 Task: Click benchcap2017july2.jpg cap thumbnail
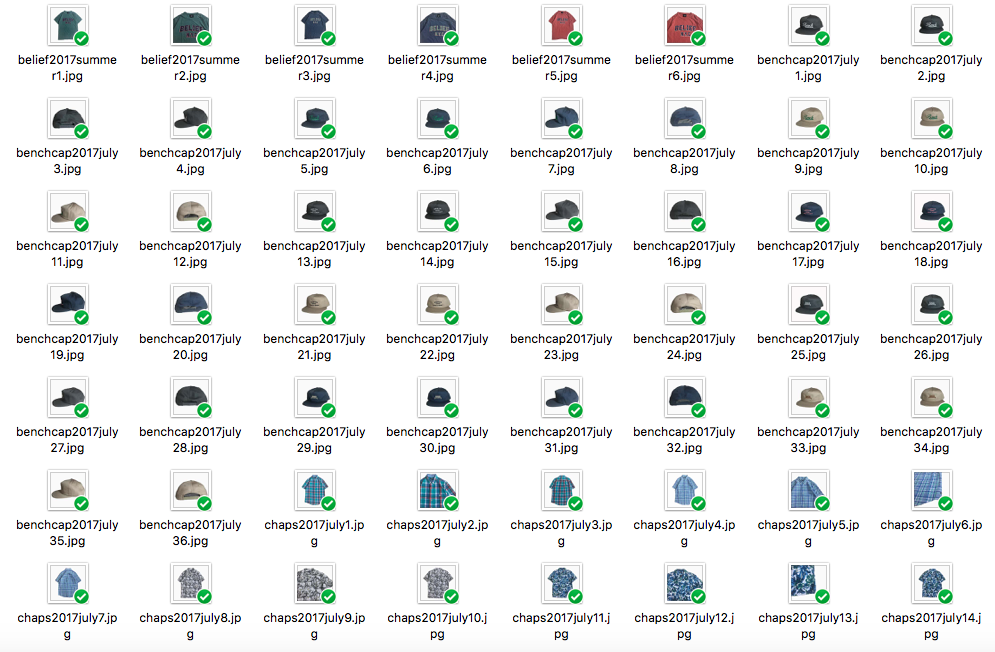(932, 25)
